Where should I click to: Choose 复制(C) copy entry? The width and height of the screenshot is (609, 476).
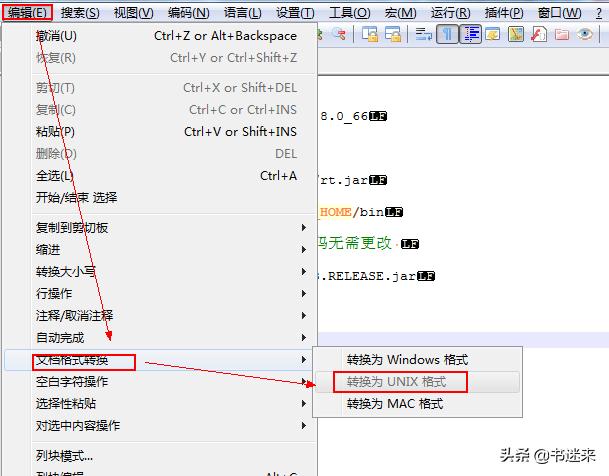[160, 110]
